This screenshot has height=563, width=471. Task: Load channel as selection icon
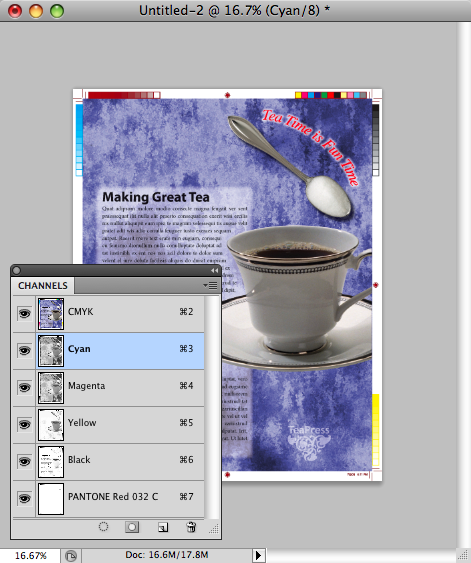(x=103, y=527)
